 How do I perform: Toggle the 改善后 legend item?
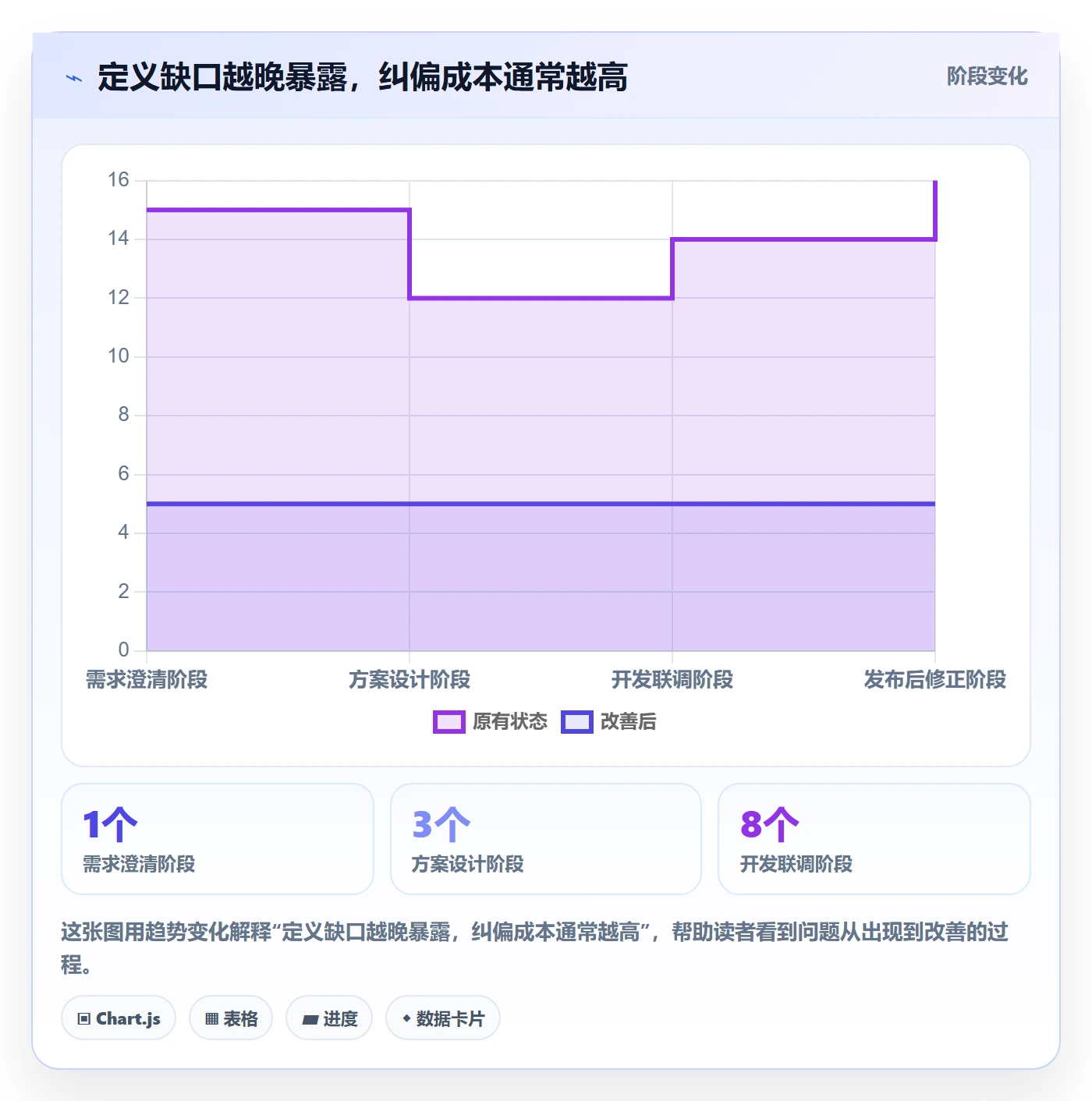[x=608, y=721]
